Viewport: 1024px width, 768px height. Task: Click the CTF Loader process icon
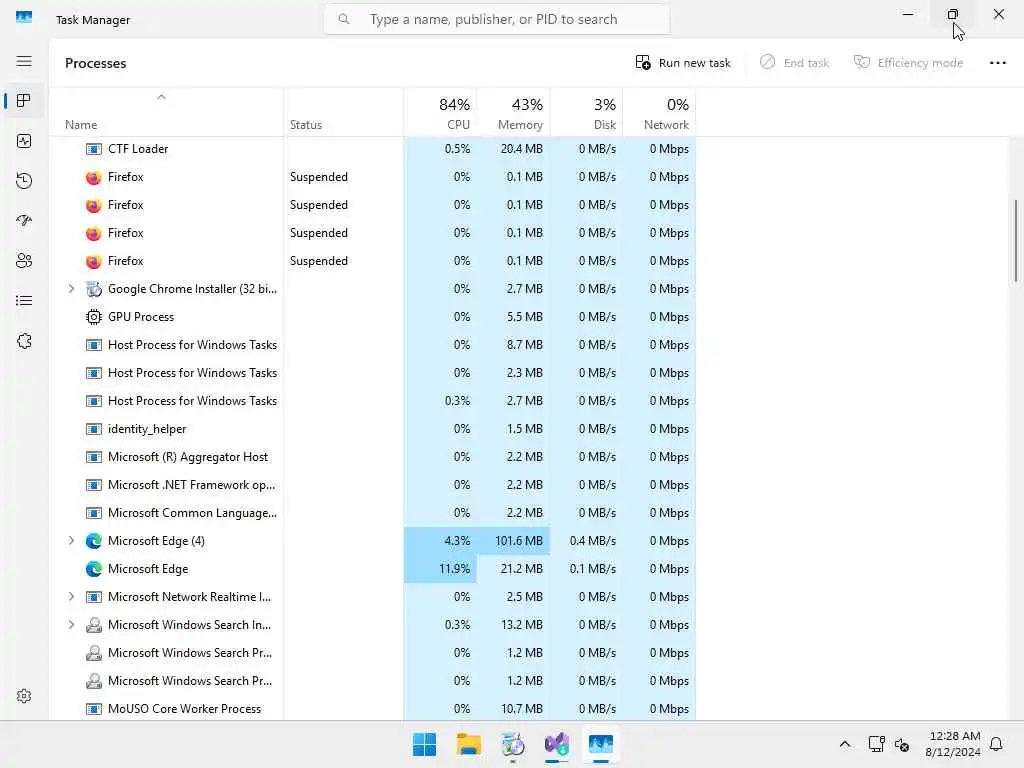93,149
